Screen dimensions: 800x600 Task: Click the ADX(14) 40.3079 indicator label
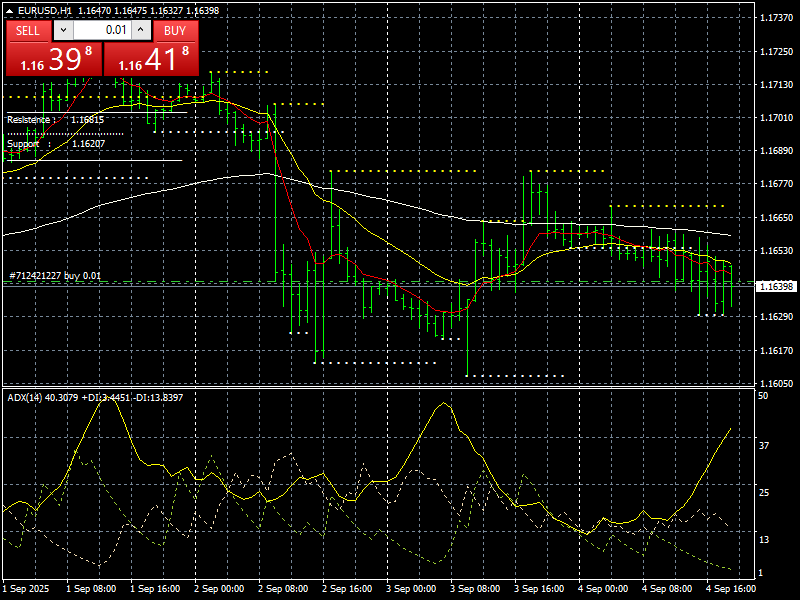coord(95,397)
